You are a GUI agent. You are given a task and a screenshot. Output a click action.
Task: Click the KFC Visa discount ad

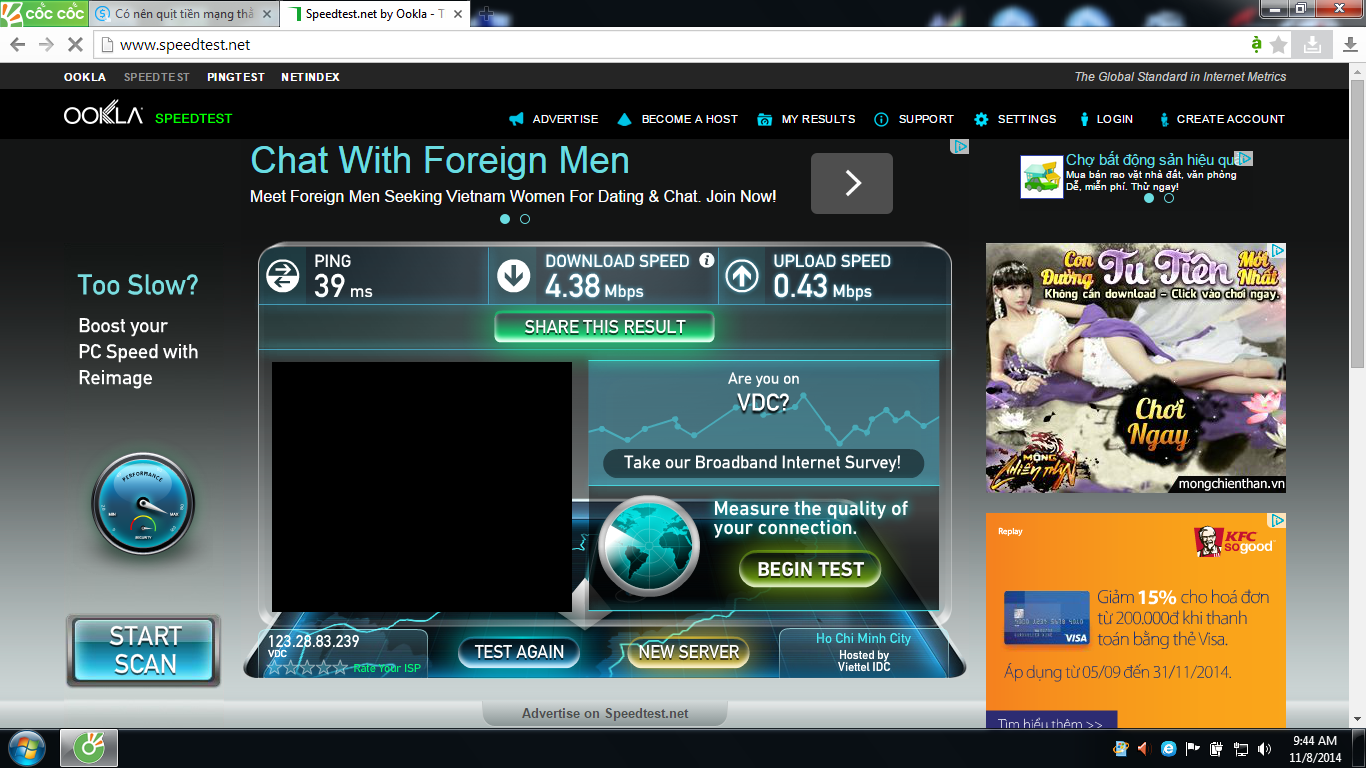pyautogui.click(x=1136, y=620)
